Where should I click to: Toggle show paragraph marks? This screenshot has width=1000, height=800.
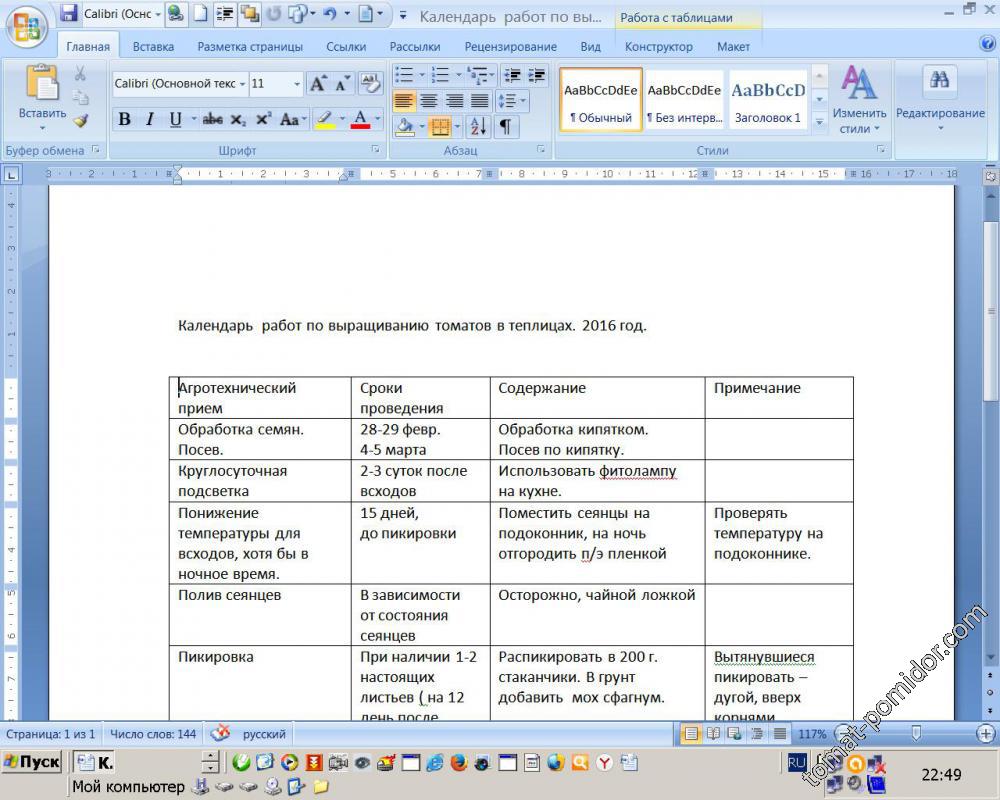pyautogui.click(x=505, y=126)
